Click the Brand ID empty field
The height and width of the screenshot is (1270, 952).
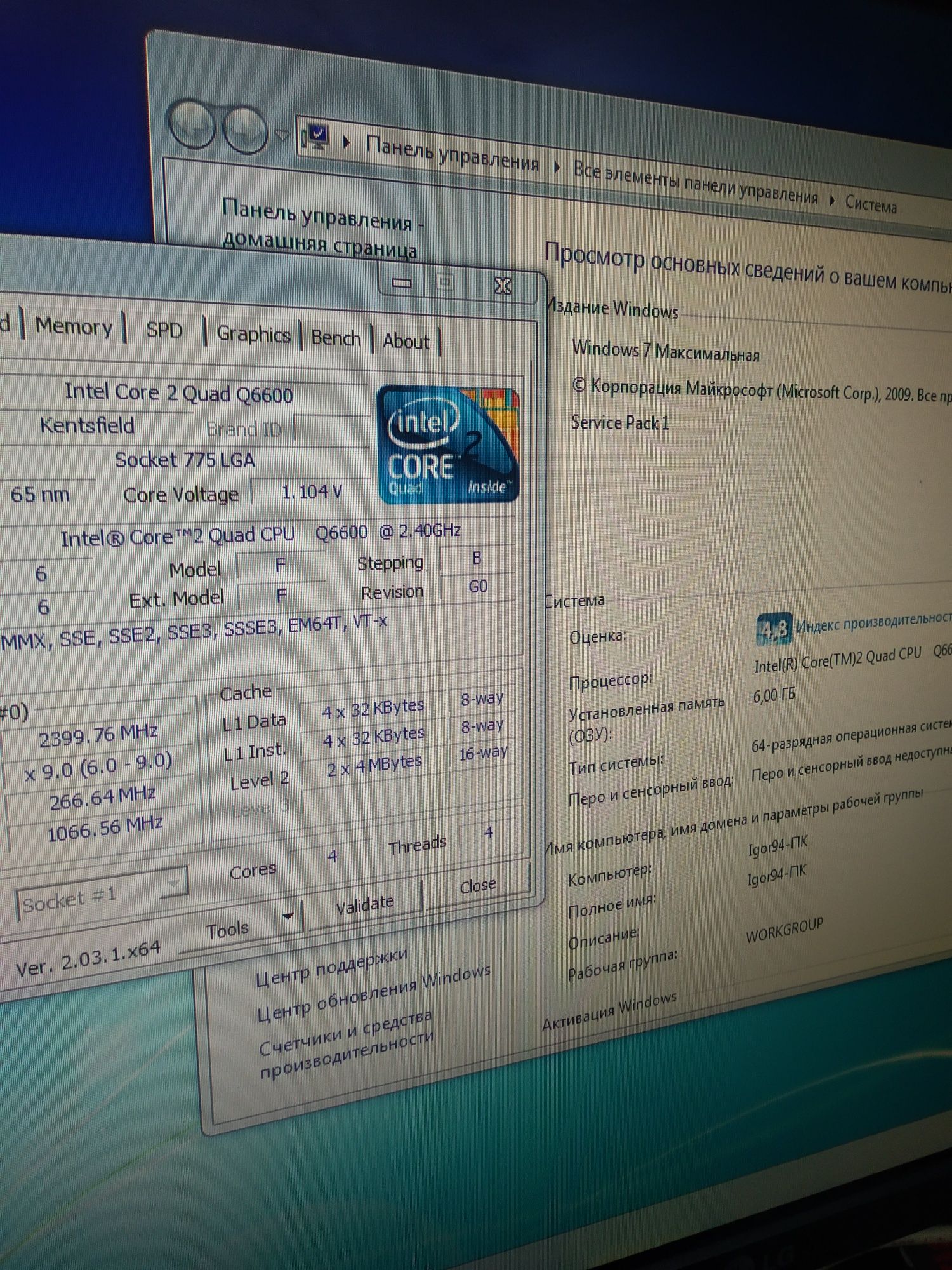pos(332,429)
